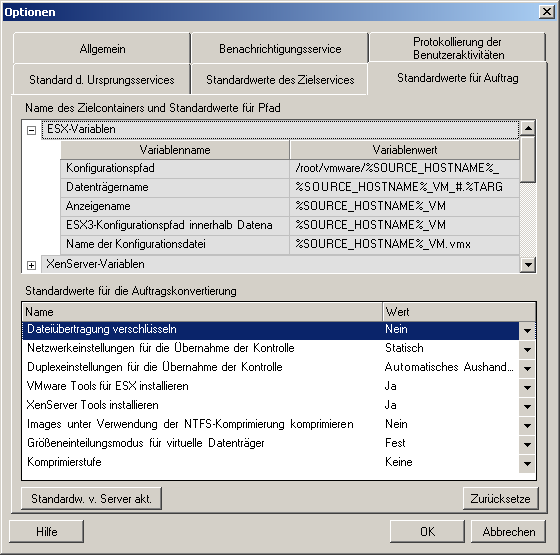Select the Konfigurationspfad variable cell
The height and width of the screenshot is (555, 560).
click(x=175, y=168)
